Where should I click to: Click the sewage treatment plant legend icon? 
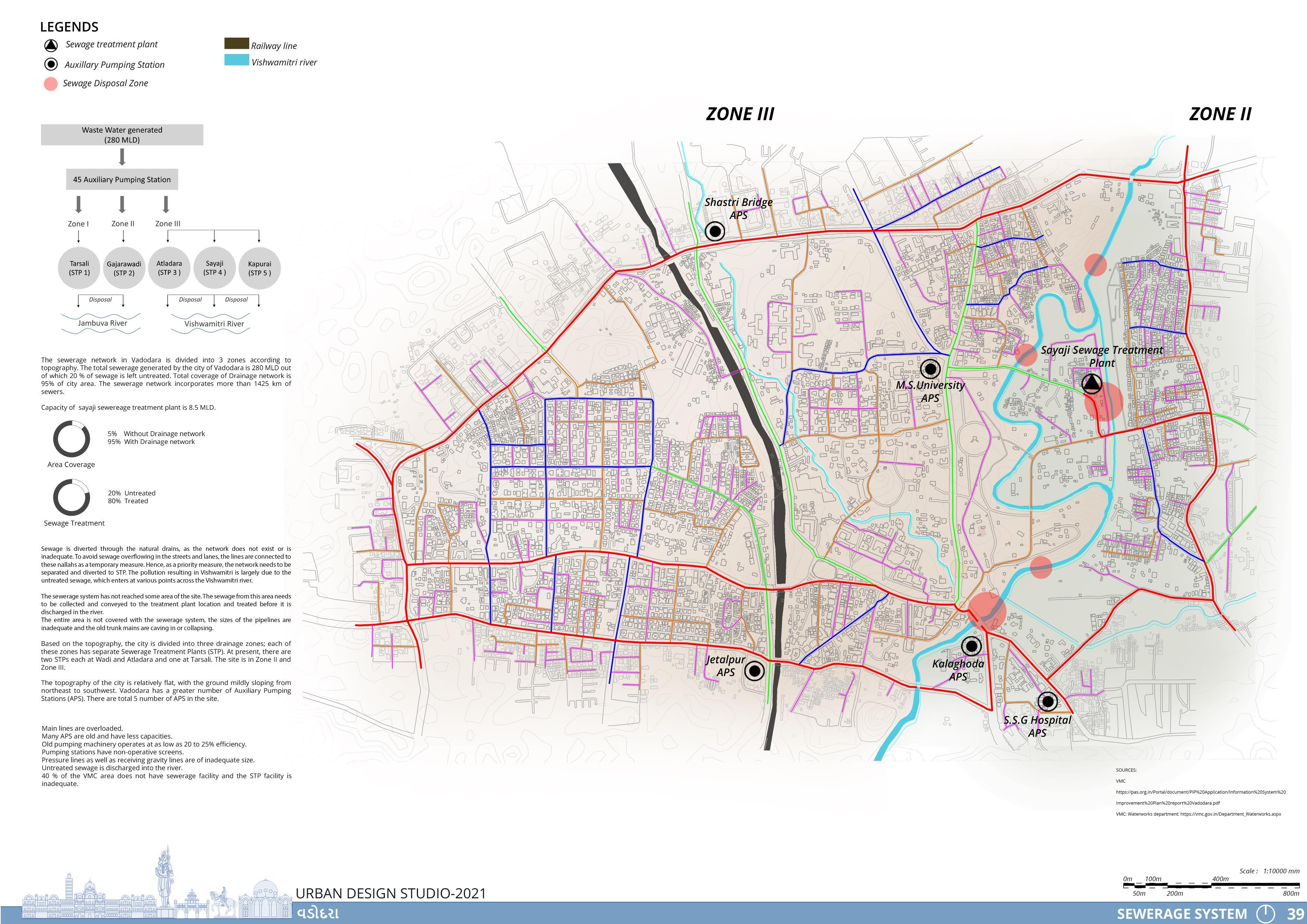pos(51,45)
